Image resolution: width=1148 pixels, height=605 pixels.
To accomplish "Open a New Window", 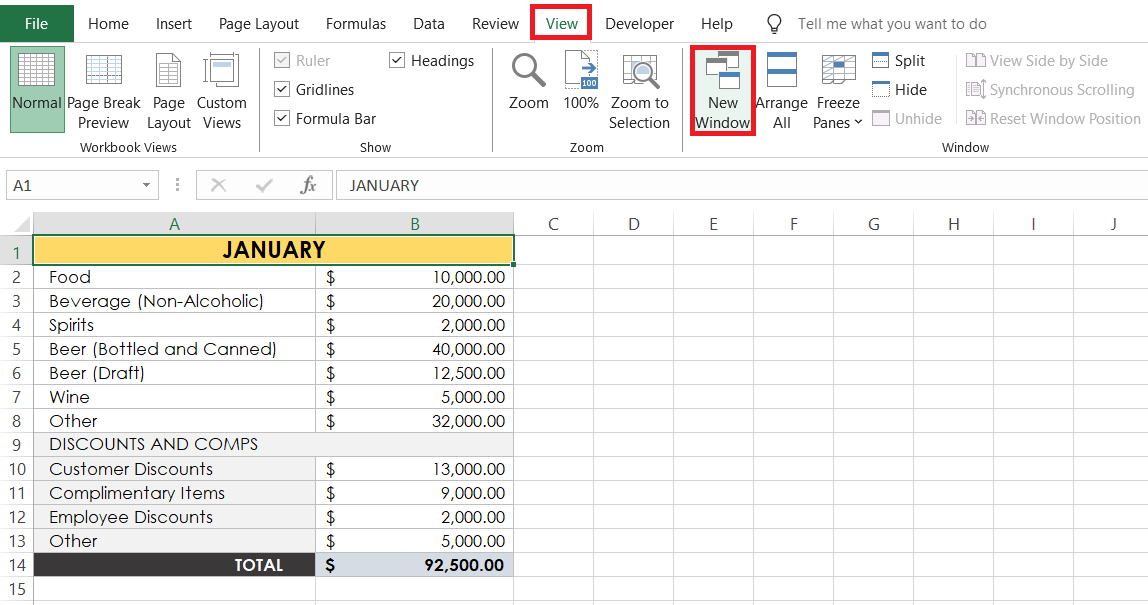I will [723, 91].
